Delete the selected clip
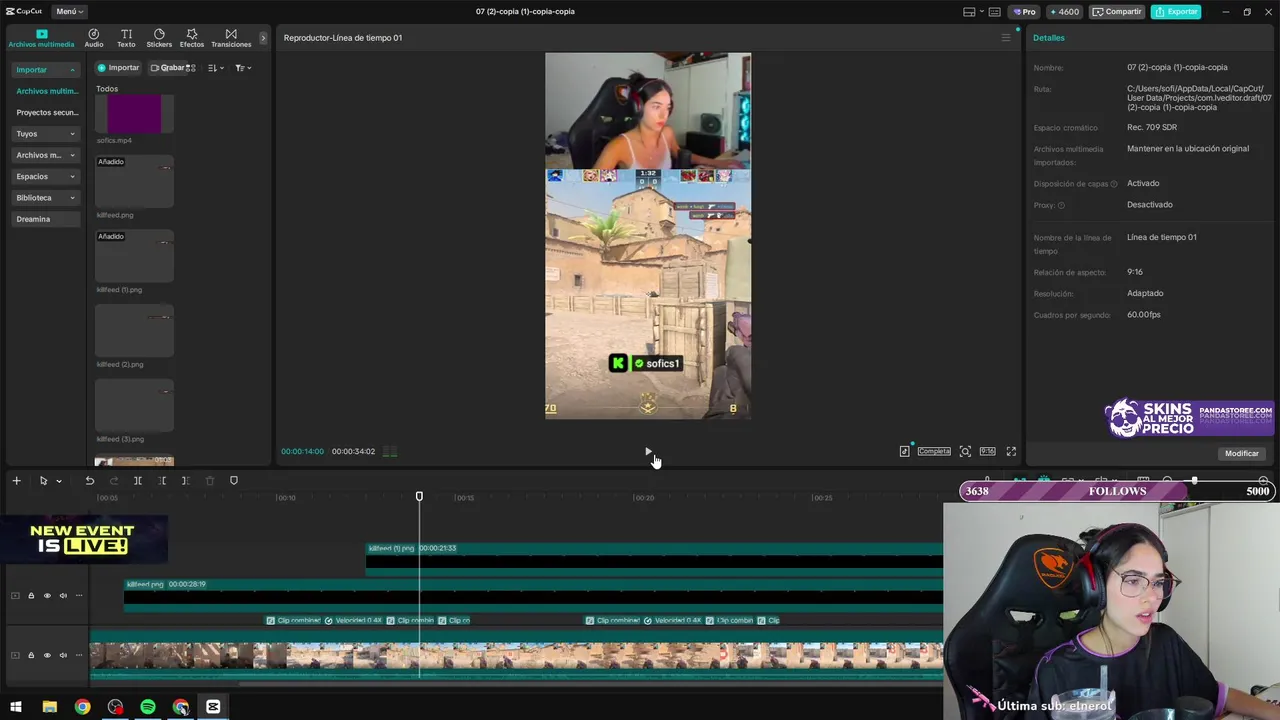The width and height of the screenshot is (1280, 720). click(x=209, y=481)
